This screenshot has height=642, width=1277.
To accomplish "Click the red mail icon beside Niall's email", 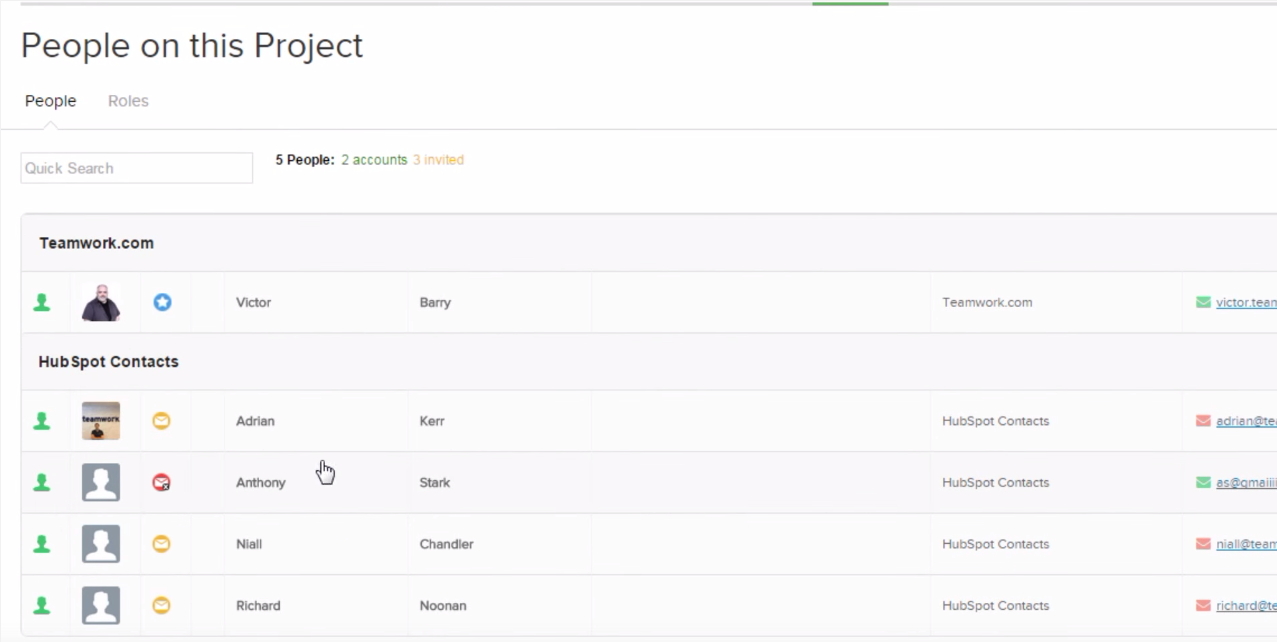I will tap(1203, 544).
